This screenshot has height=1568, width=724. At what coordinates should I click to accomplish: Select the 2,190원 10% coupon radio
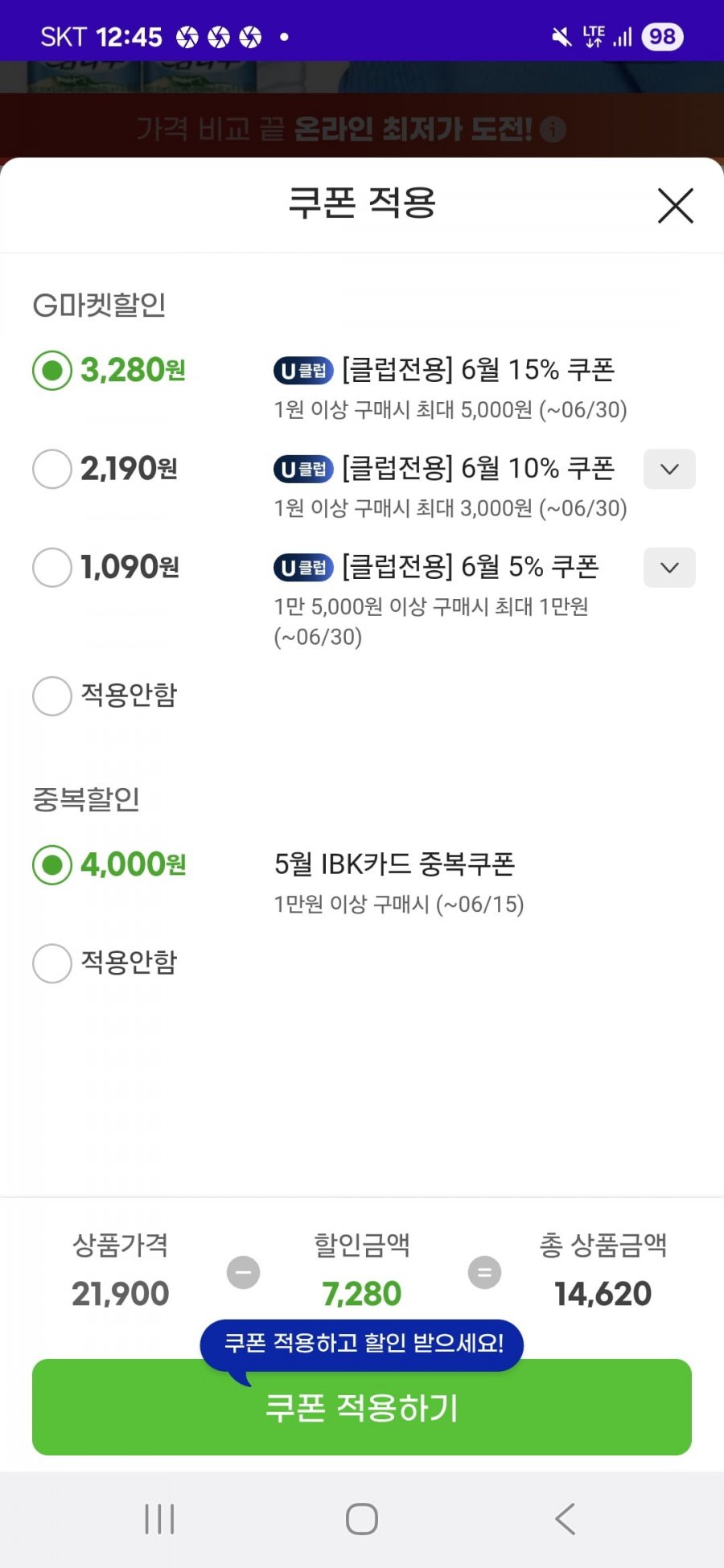point(52,469)
